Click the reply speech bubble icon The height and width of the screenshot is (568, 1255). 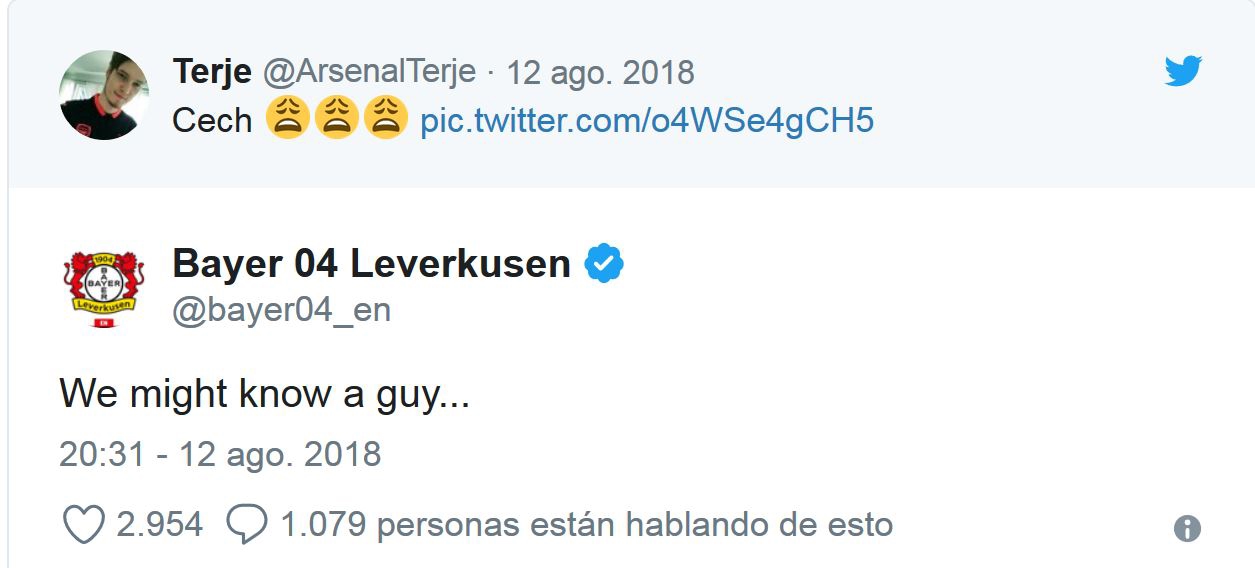pyautogui.click(x=246, y=524)
